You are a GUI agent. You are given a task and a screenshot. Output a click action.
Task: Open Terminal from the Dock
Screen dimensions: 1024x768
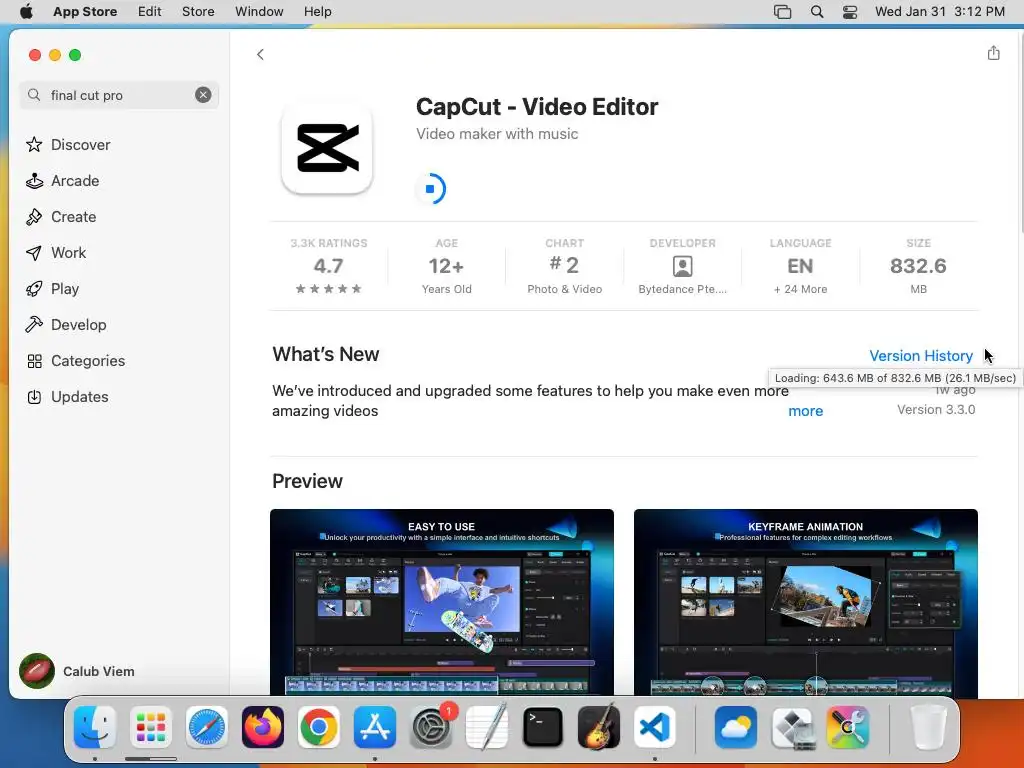543,727
